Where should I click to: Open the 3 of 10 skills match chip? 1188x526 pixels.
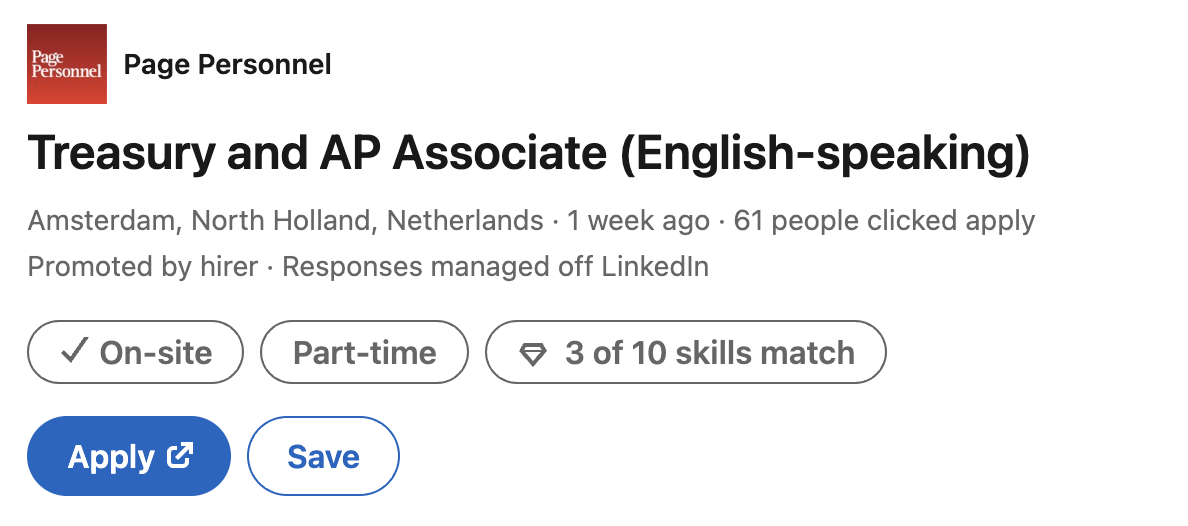coord(686,352)
